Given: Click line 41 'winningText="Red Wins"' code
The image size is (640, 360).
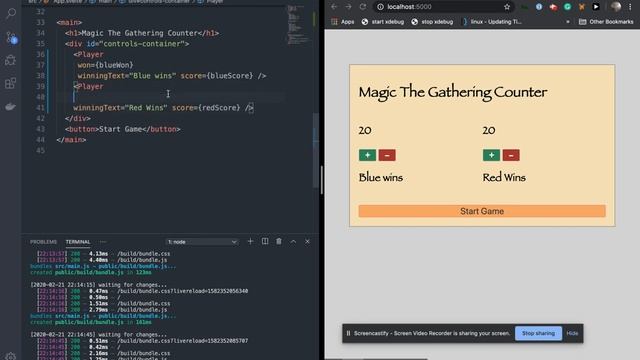Looking at the screenshot, I should point(120,108).
